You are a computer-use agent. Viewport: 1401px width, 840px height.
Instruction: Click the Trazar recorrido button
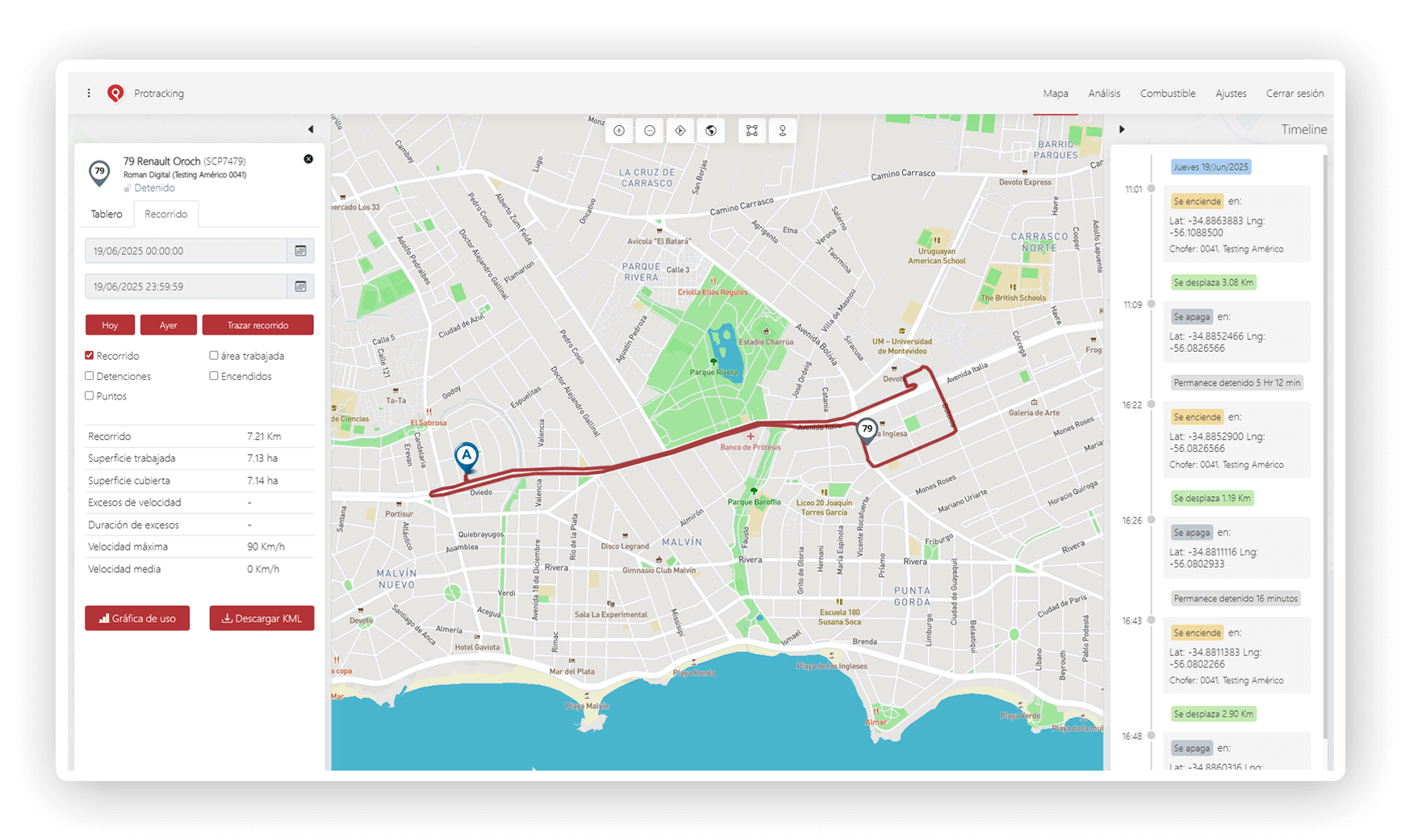(257, 325)
